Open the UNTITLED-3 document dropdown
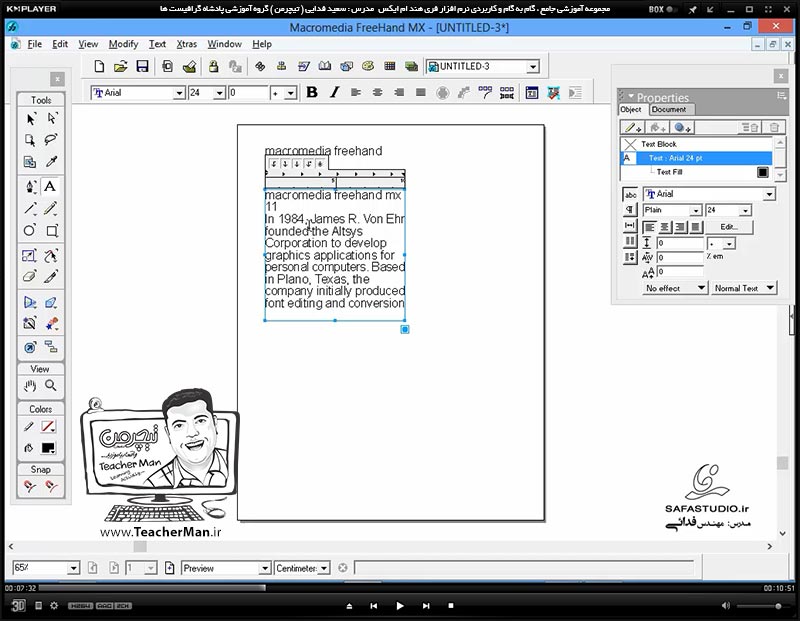 click(533, 67)
